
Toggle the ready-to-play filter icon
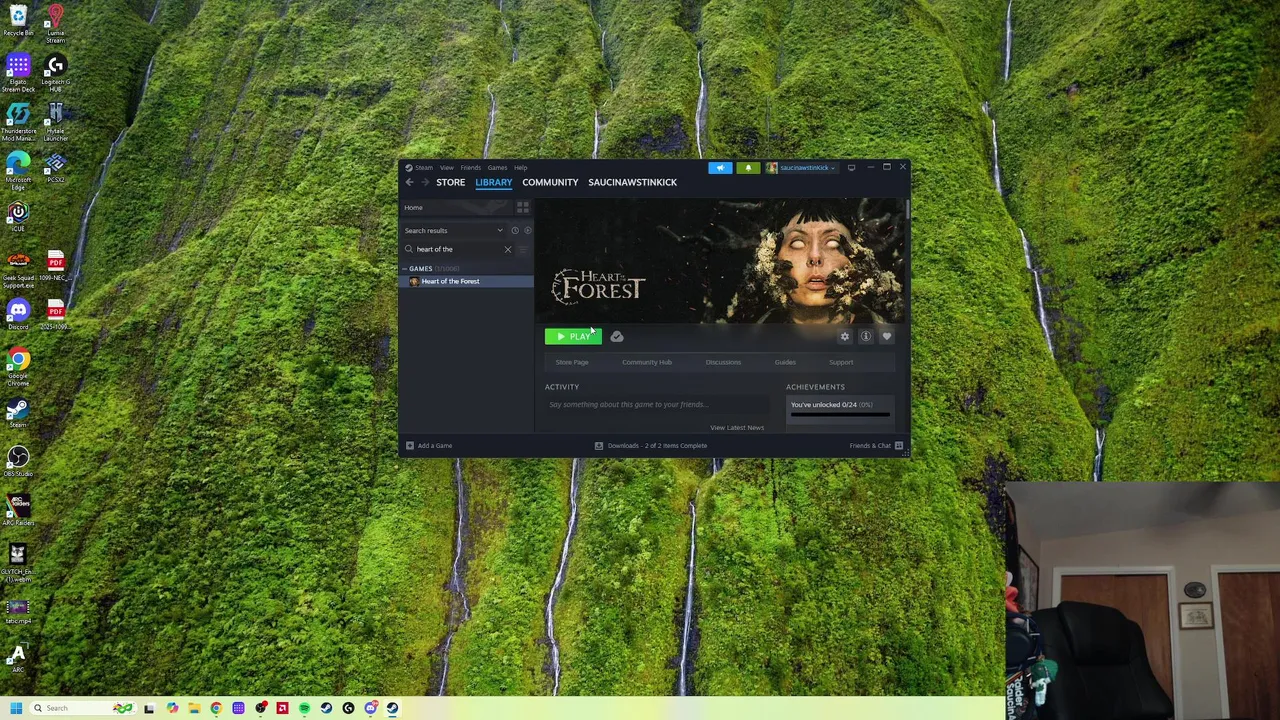(527, 230)
